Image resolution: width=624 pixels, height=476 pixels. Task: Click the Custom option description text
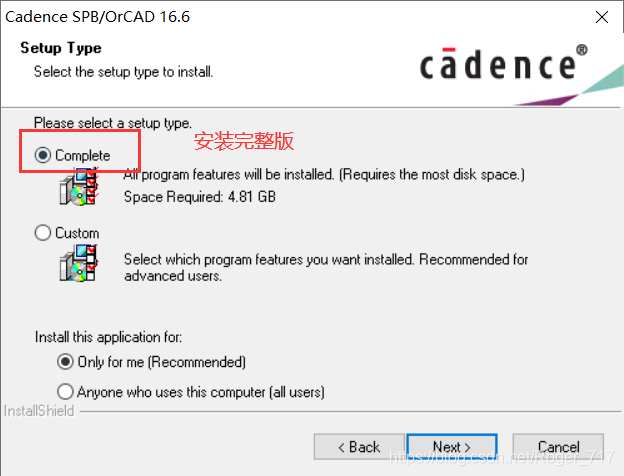[326, 267]
